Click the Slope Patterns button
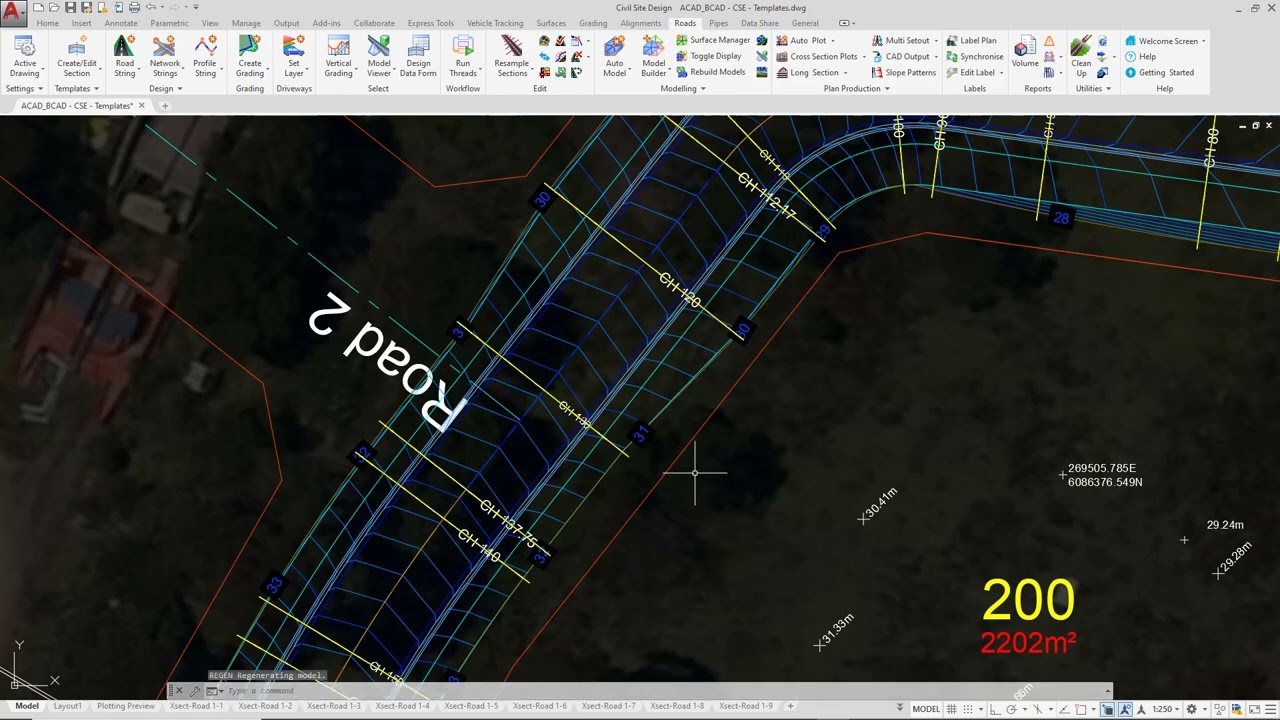Screen dimensions: 1280x720 [904, 72]
